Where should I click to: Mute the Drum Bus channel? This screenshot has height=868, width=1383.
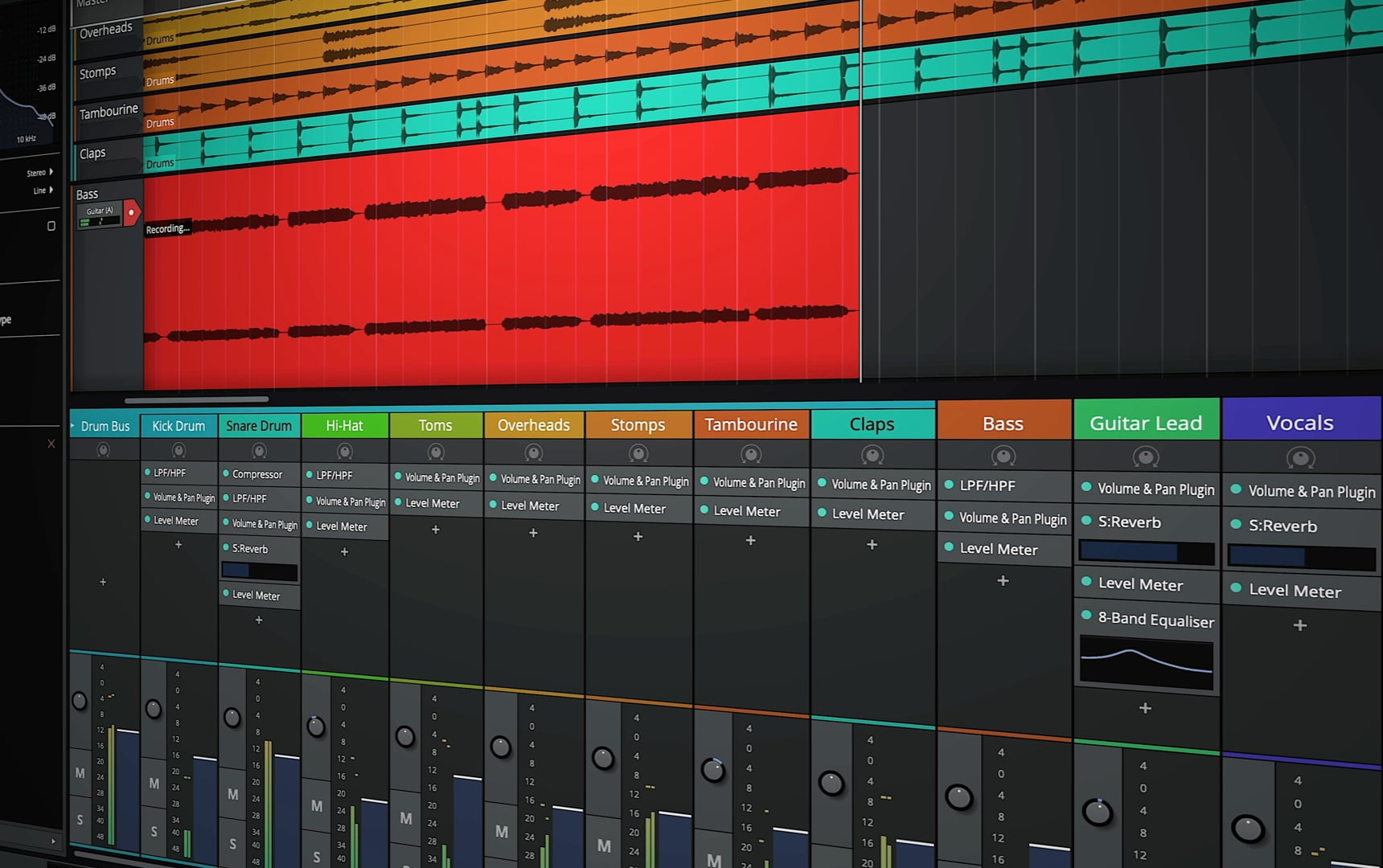[80, 773]
